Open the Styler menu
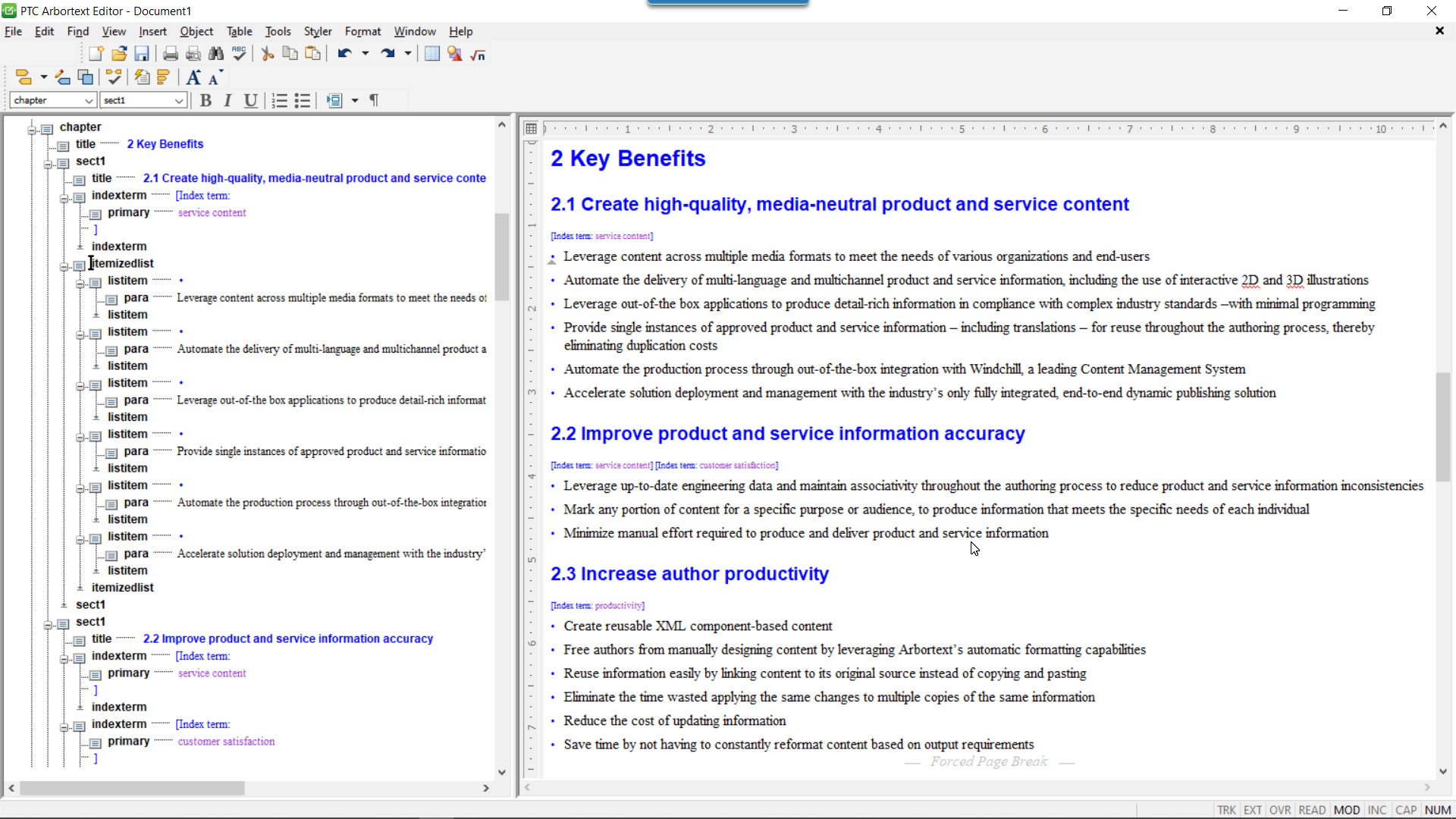 318,31
